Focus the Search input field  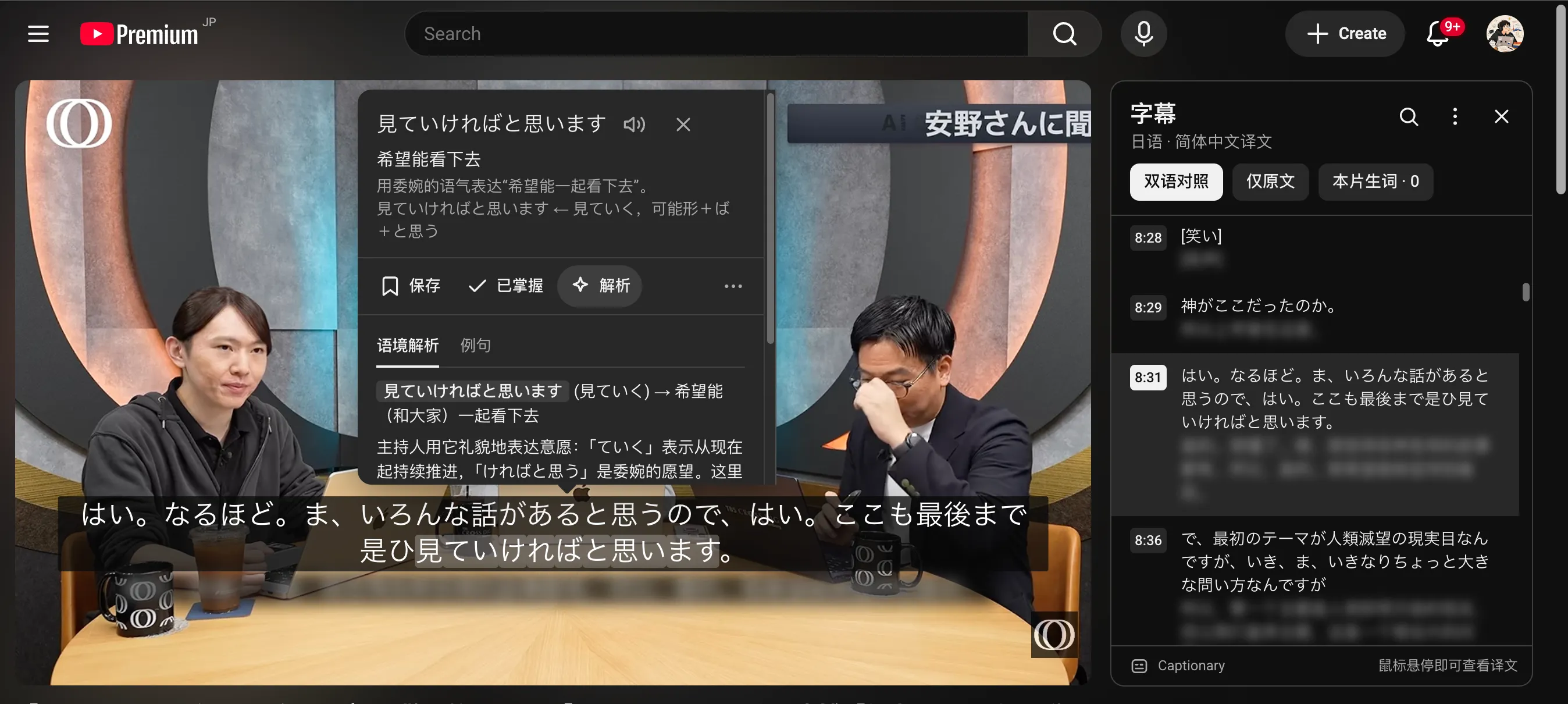coord(717,34)
